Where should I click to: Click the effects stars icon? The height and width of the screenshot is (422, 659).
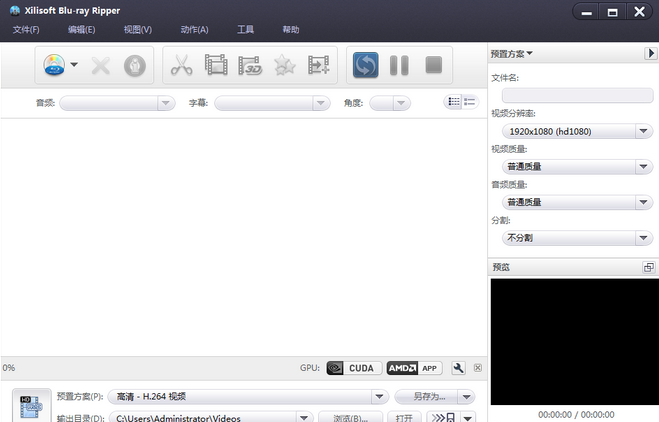285,65
